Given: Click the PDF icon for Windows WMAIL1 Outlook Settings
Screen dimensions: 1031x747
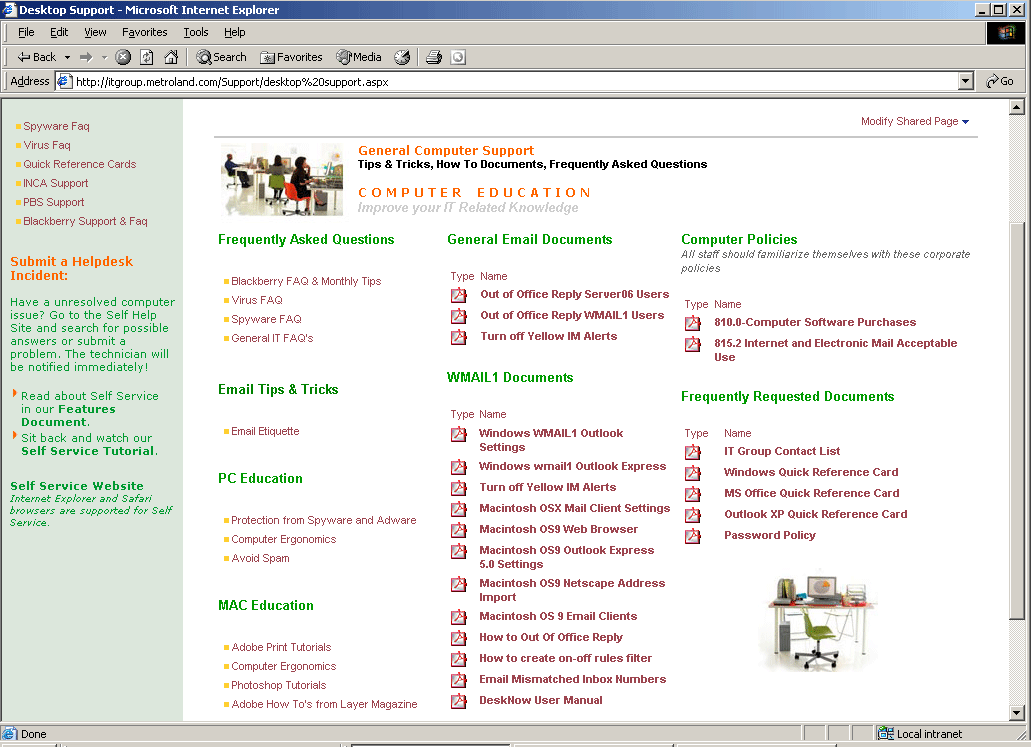Looking at the screenshot, I should pos(458,435).
